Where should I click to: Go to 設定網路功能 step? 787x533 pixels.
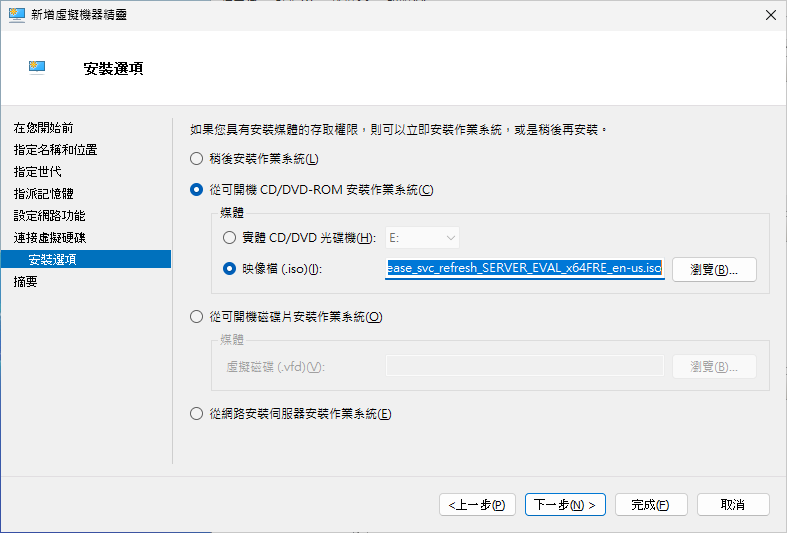(50, 216)
